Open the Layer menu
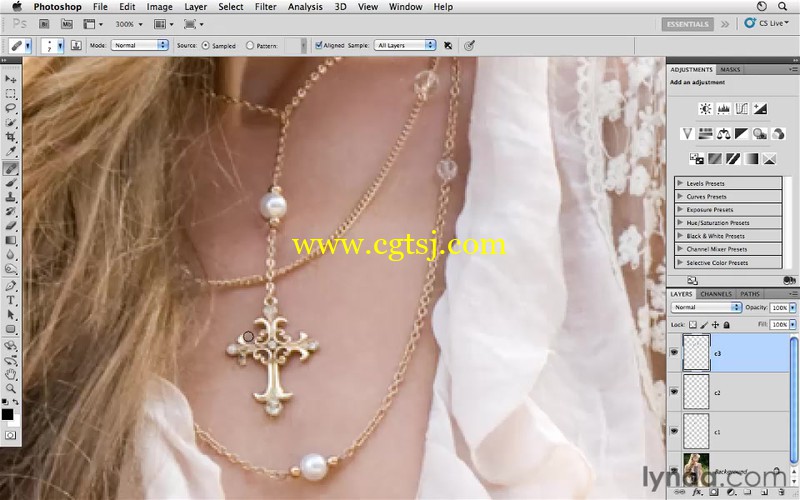This screenshot has height=500, width=800. click(195, 7)
